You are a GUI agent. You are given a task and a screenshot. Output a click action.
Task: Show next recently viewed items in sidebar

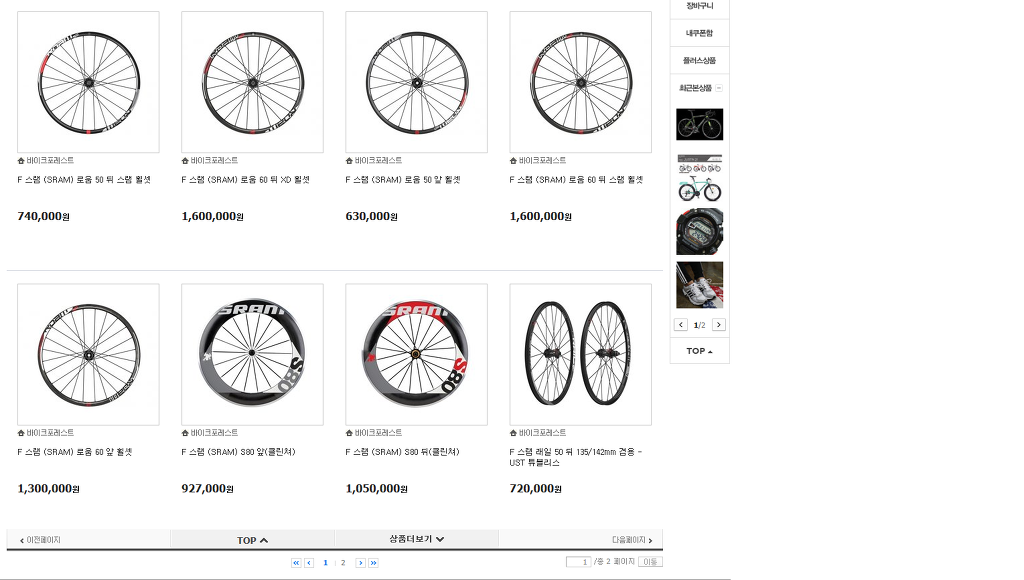click(x=718, y=325)
